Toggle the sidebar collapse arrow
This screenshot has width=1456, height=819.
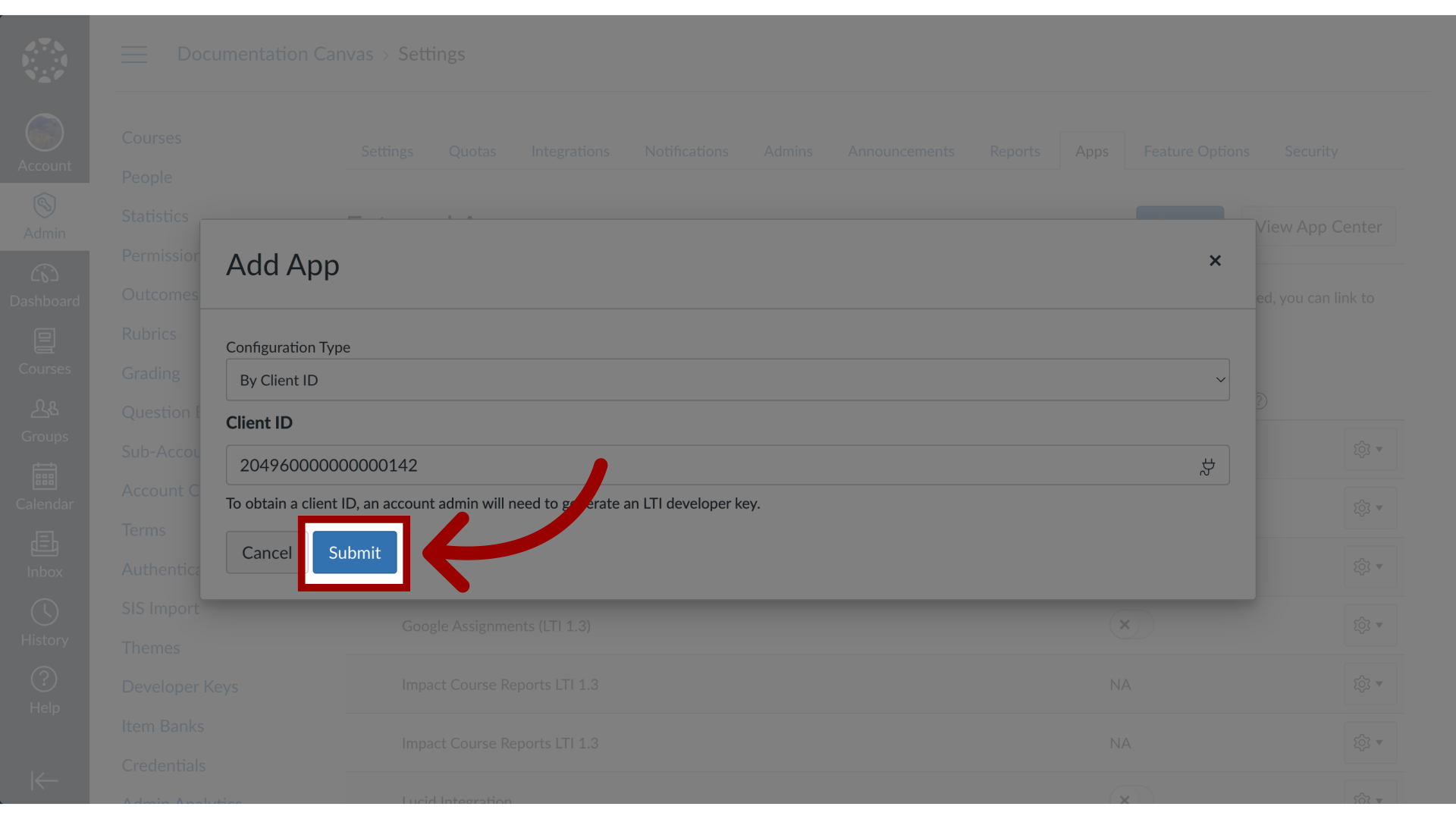click(x=44, y=781)
